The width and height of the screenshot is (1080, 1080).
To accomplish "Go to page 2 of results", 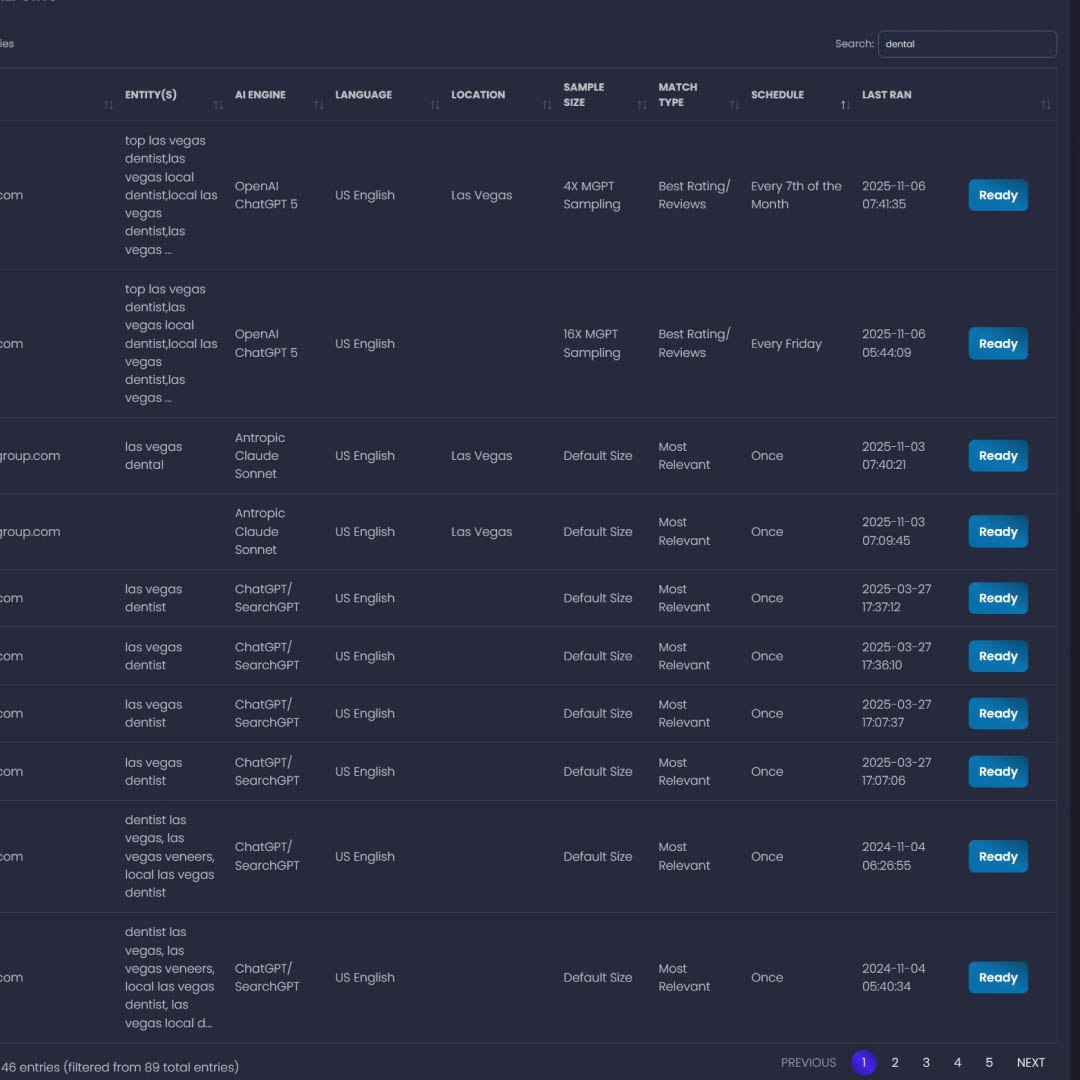I will tap(895, 1063).
